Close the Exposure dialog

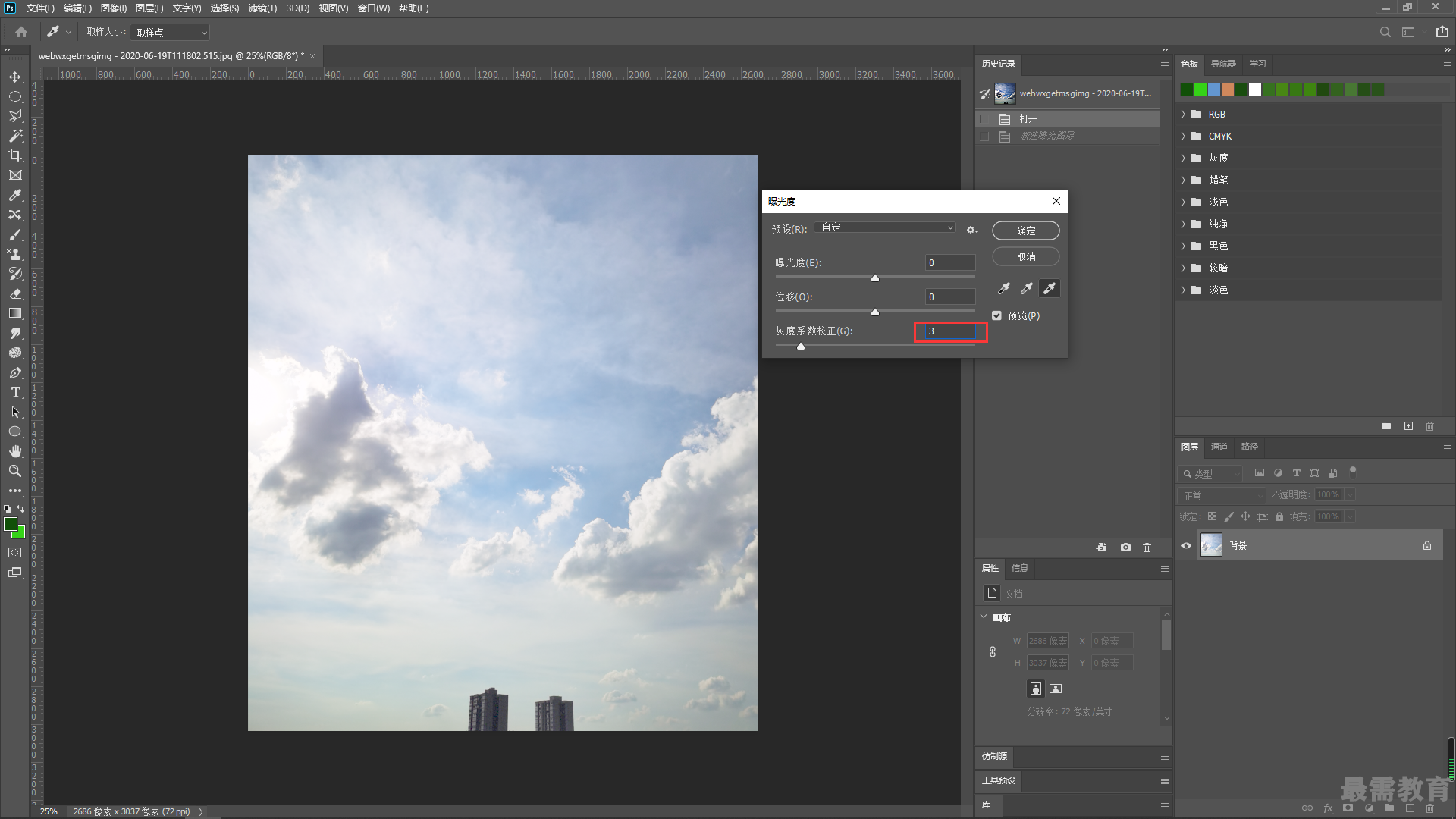1056,201
